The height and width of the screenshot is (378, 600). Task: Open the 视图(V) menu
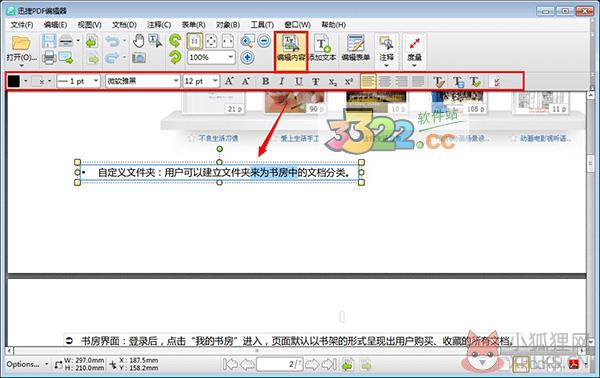click(x=90, y=25)
